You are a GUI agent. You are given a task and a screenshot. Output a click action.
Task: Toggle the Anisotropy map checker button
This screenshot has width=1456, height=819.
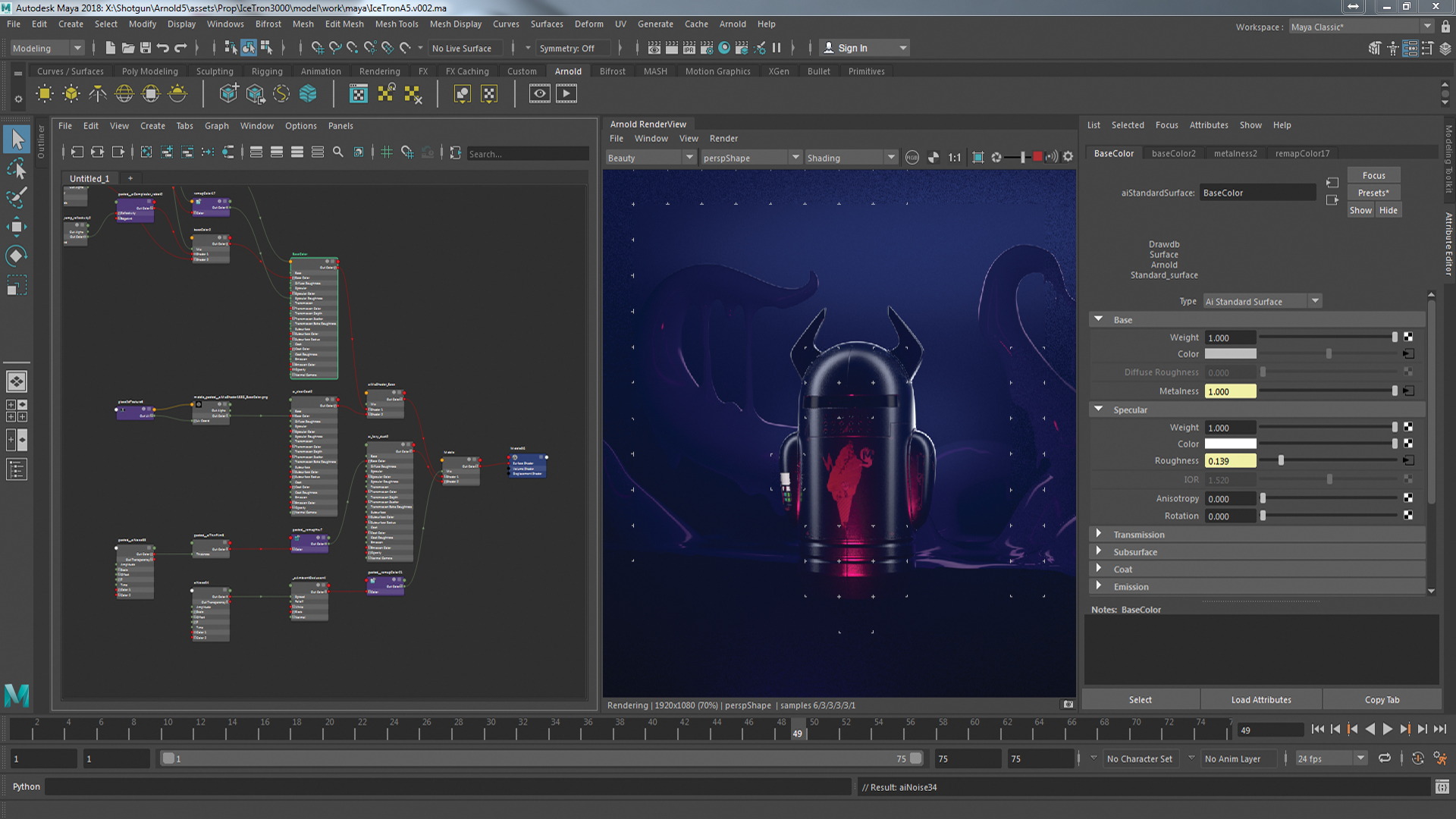[1408, 498]
